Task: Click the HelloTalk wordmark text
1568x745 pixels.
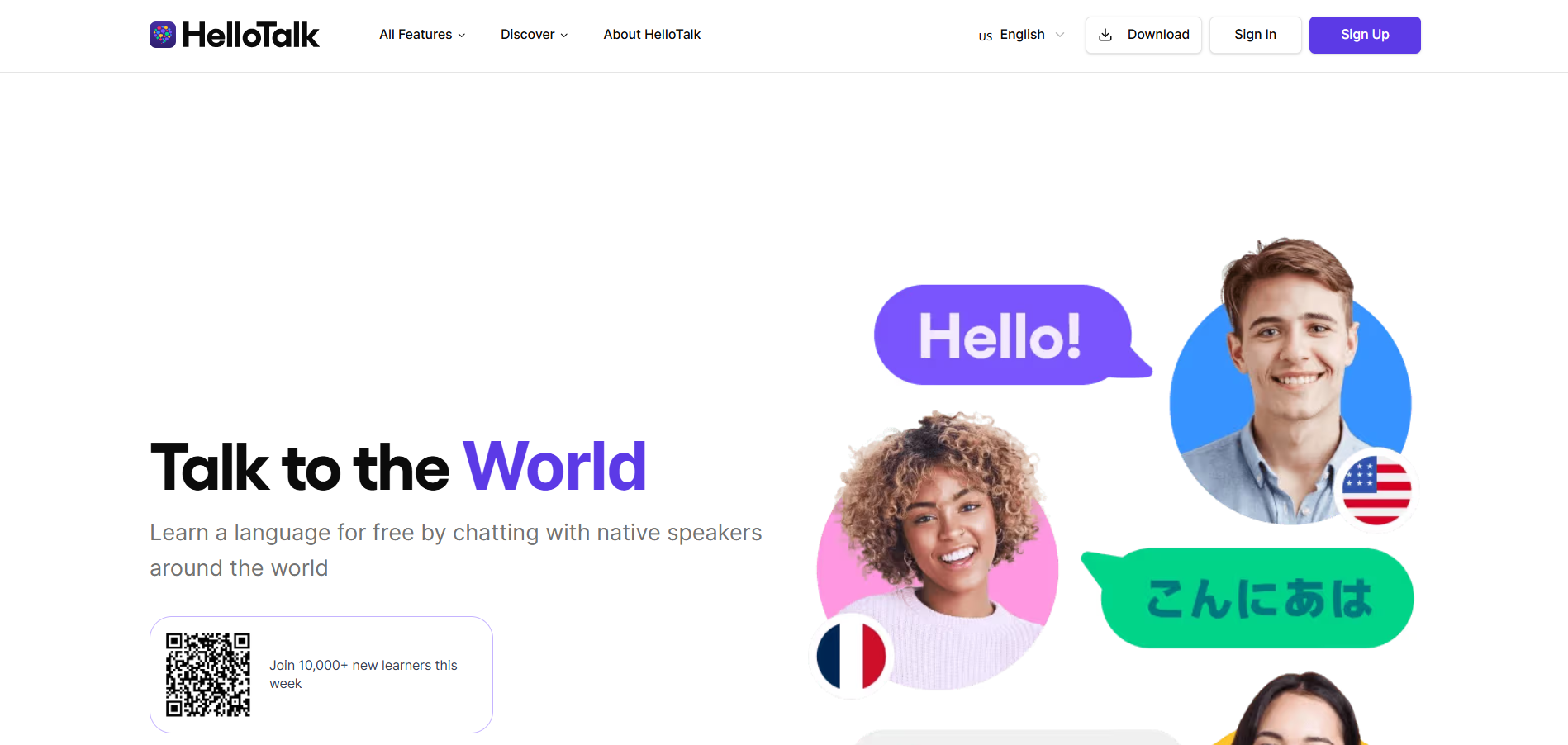Action: pyautogui.click(x=251, y=35)
